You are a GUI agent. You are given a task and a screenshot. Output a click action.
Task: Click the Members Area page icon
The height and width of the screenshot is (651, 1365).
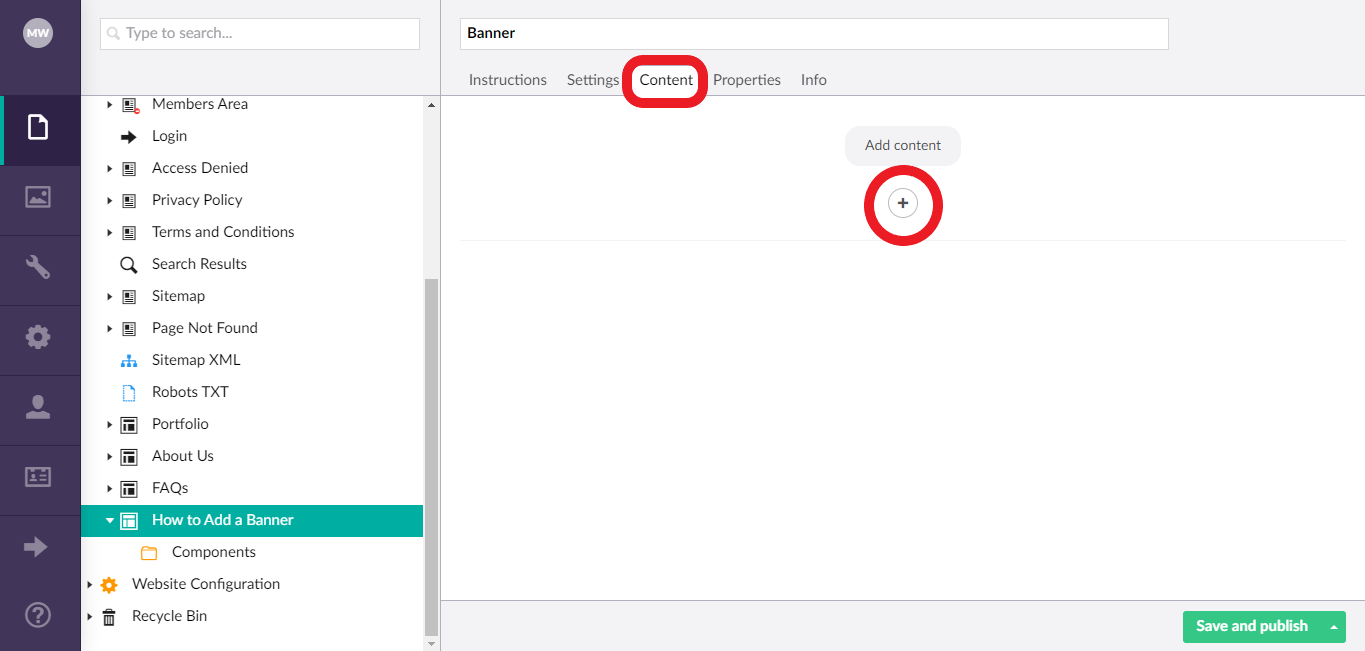[x=129, y=105]
